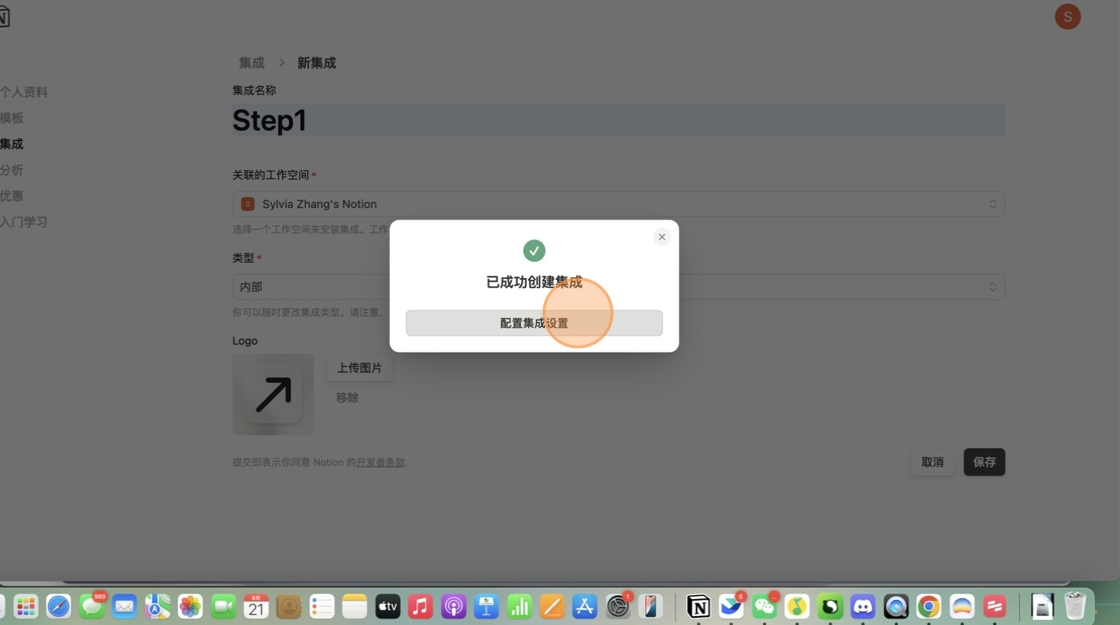Open the red striped app in dock
1120x625 pixels.
pyautogui.click(x=994, y=607)
